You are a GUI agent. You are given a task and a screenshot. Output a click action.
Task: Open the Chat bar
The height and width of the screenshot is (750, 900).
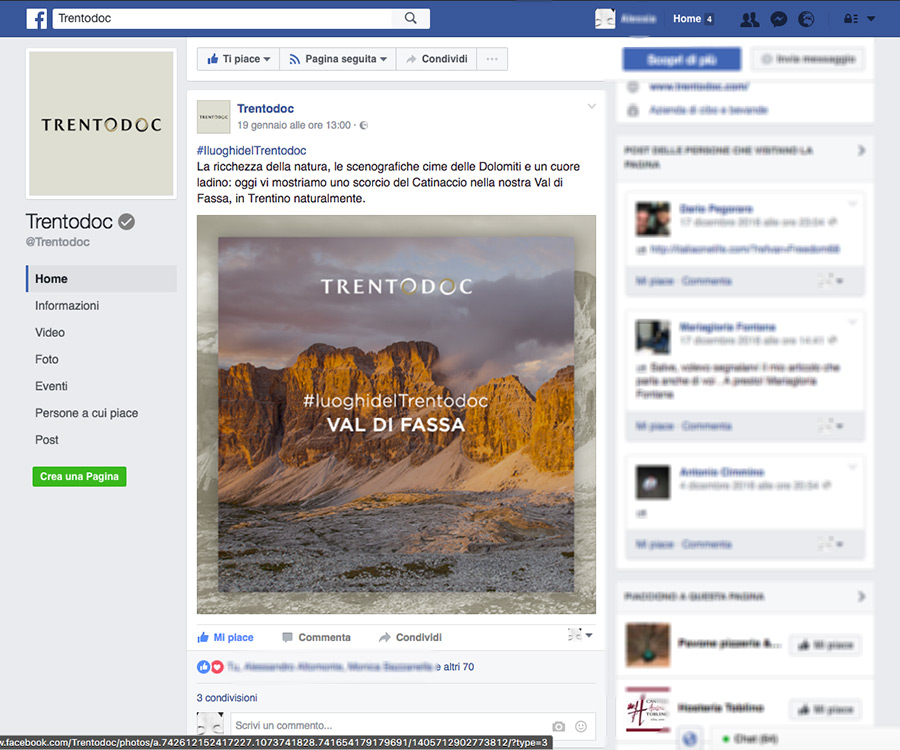805,739
